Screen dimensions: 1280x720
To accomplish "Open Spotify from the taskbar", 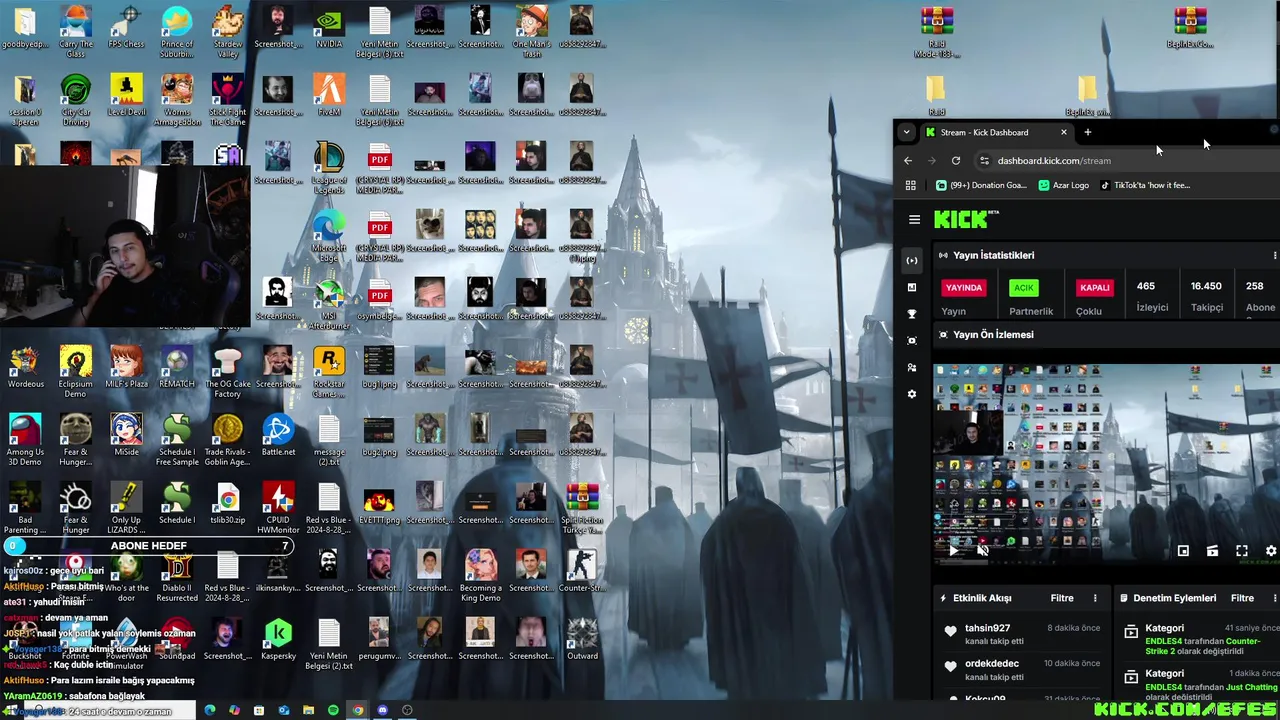I will tap(333, 710).
